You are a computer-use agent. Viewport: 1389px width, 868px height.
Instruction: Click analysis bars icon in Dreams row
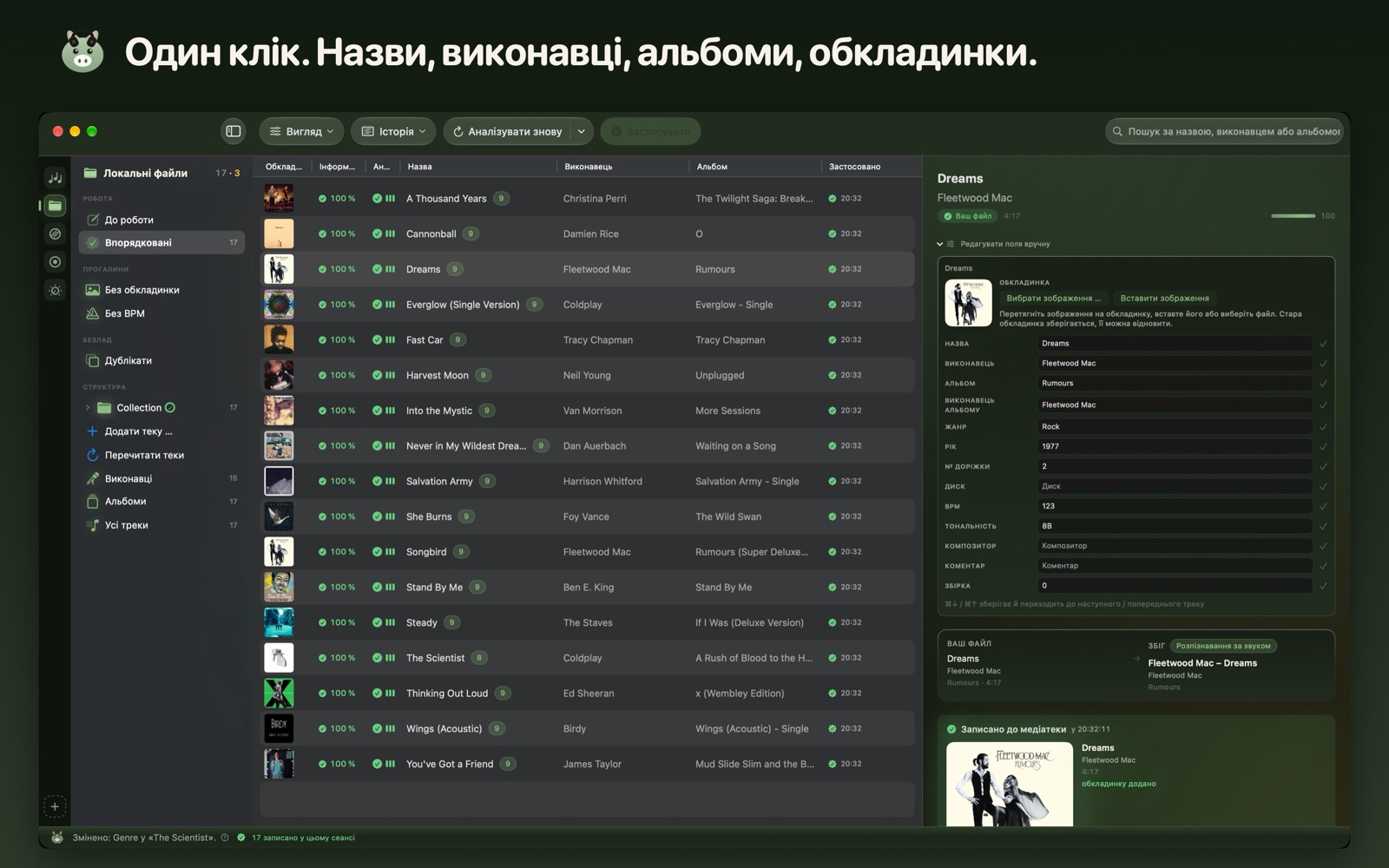(390, 269)
